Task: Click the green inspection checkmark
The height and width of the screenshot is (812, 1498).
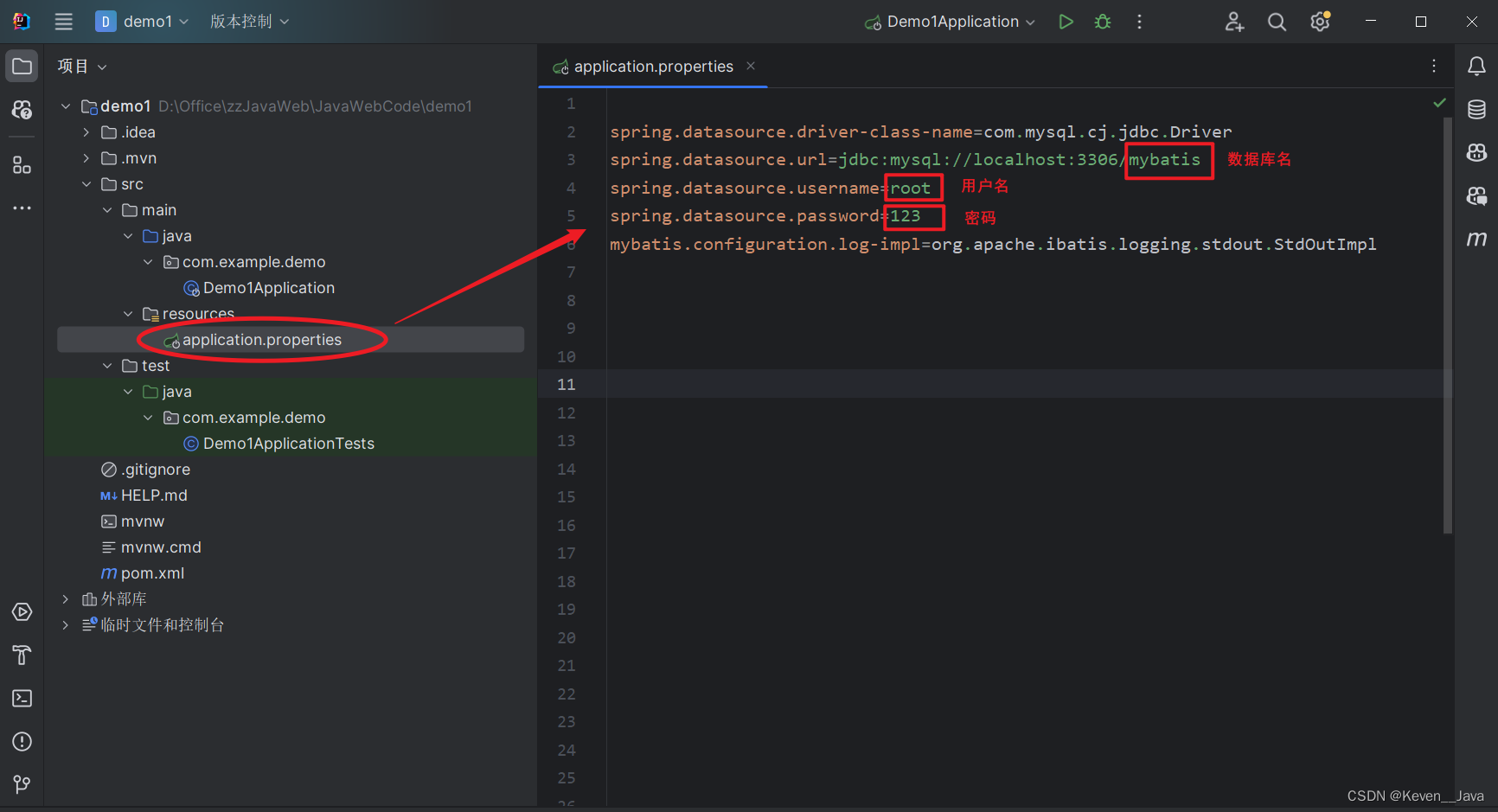Action: point(1439,103)
